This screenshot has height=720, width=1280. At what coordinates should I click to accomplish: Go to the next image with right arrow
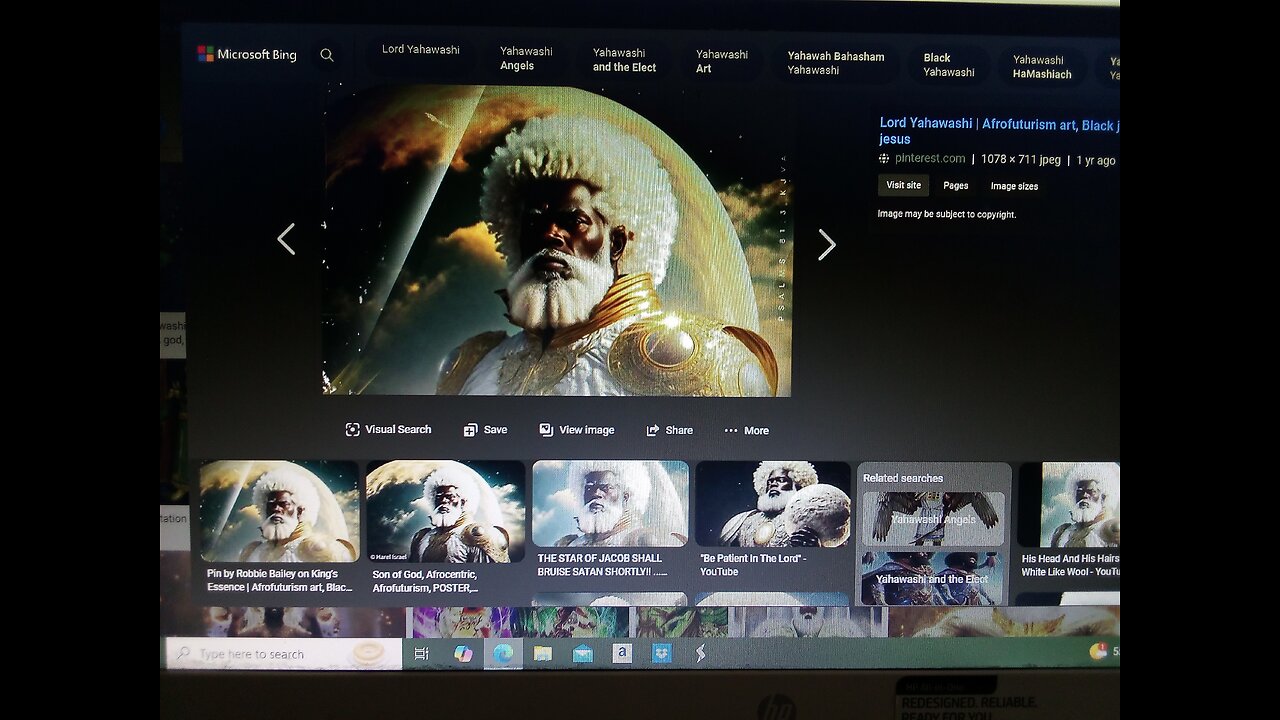click(x=826, y=244)
